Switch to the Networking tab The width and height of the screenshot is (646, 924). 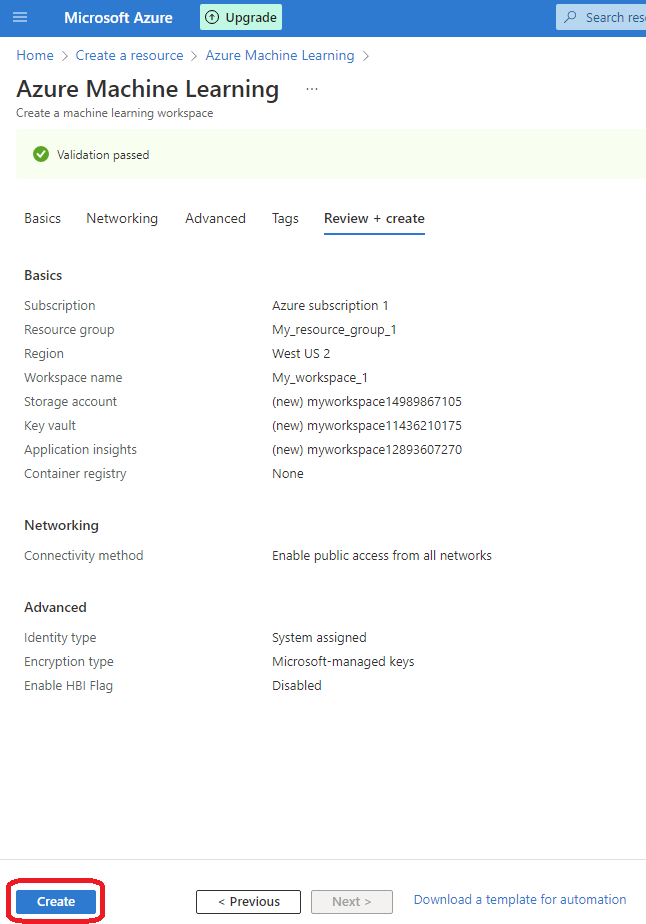coord(122,219)
